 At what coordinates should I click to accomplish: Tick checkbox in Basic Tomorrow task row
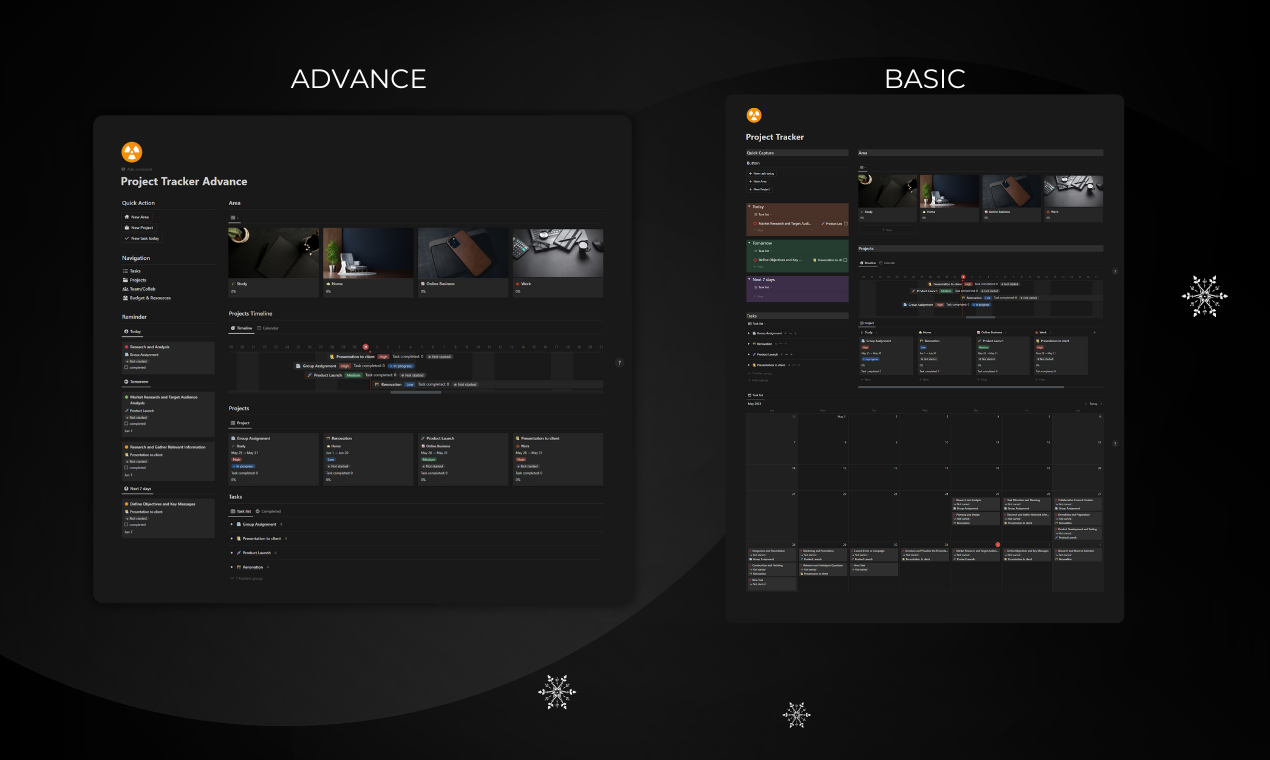point(844,260)
